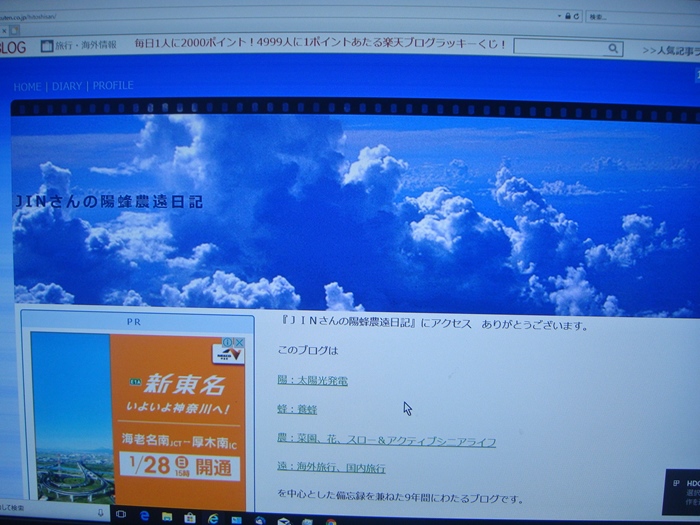The image size is (700, 525).
Task: Click the lock icon in address bar
Action: click(x=568, y=16)
